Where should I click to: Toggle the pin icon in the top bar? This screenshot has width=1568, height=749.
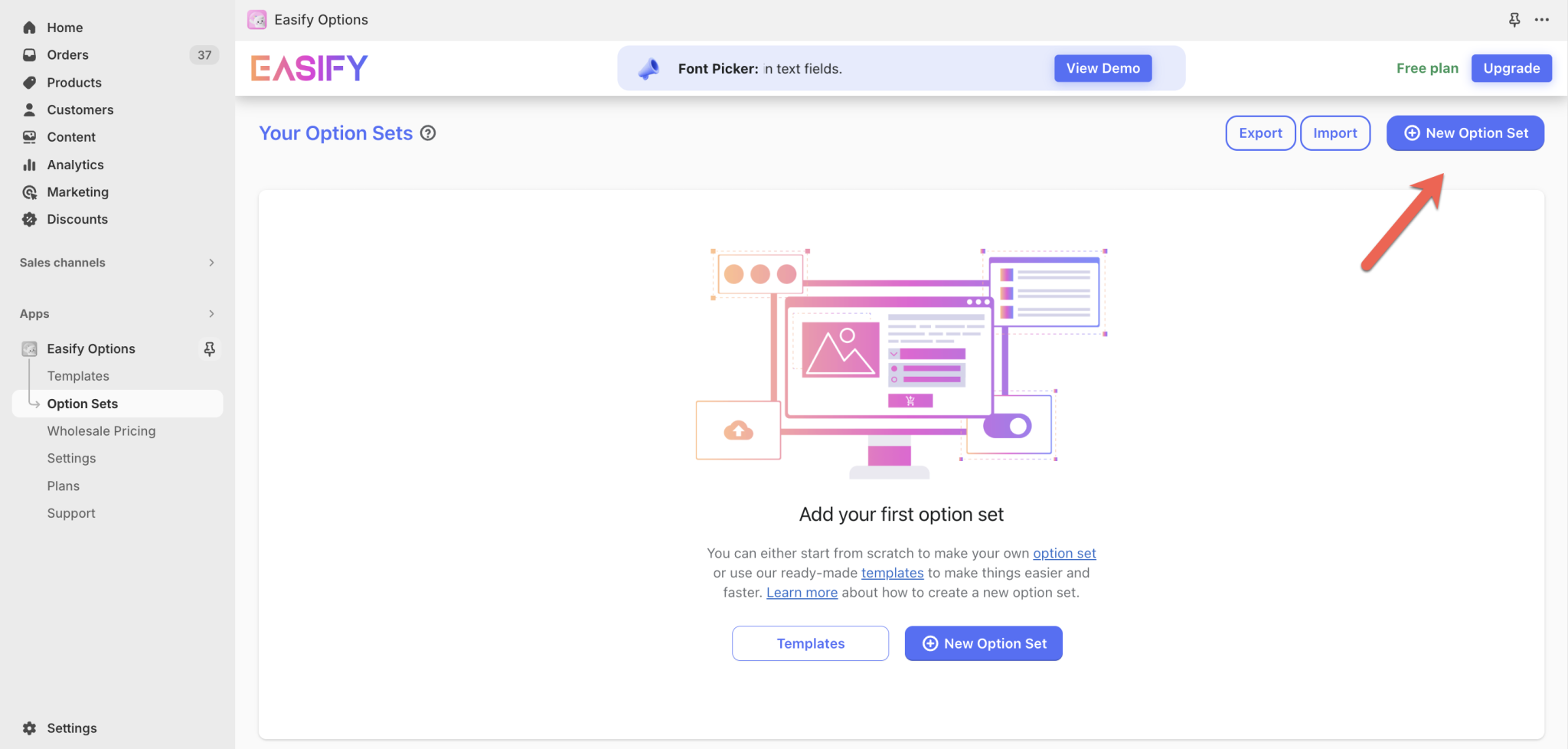click(1514, 19)
